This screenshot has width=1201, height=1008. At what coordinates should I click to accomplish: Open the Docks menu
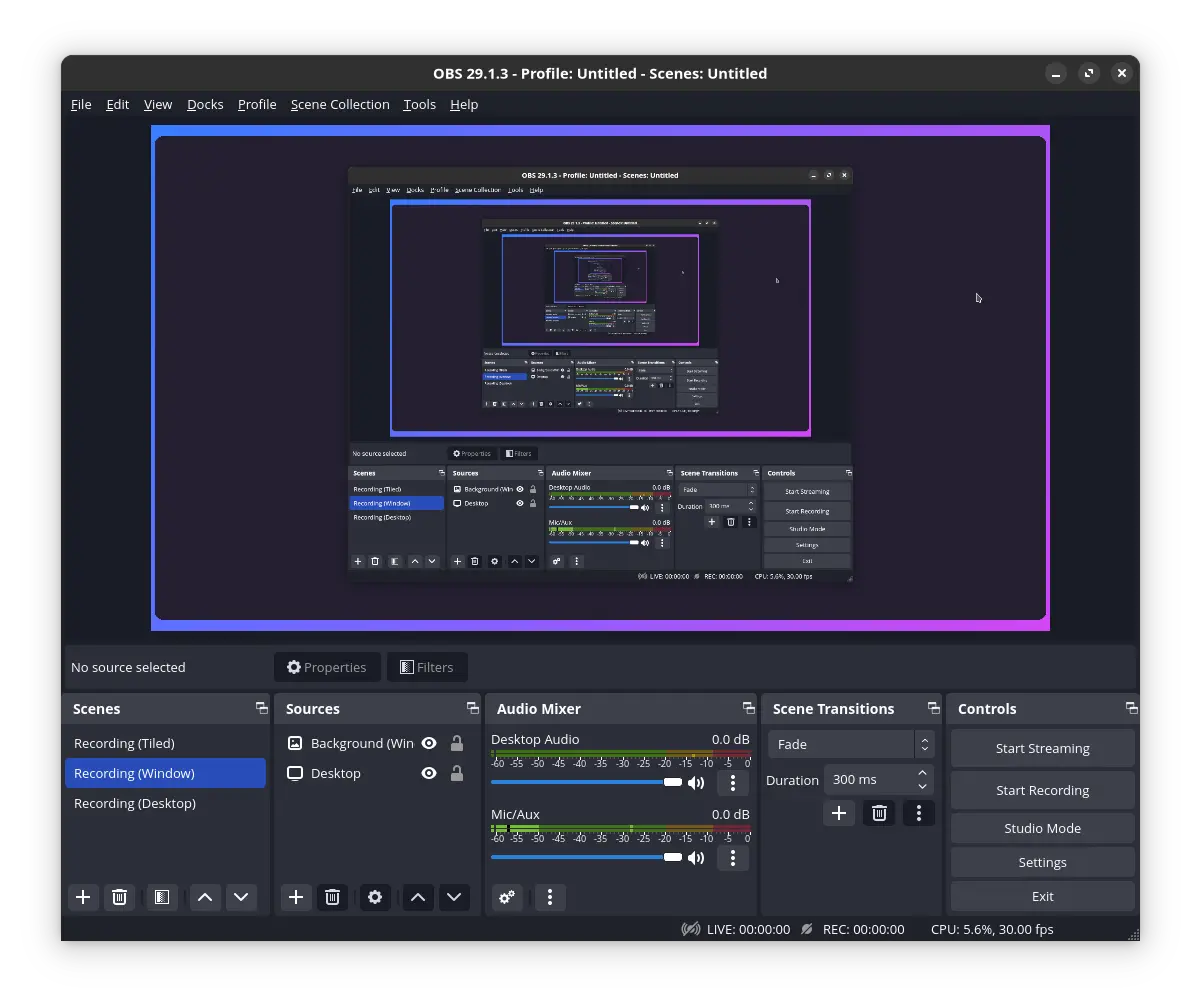coord(205,104)
